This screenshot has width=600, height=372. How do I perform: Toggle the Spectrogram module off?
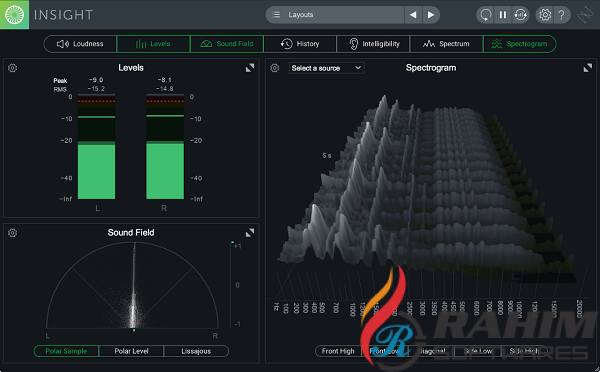pyautogui.click(x=520, y=44)
